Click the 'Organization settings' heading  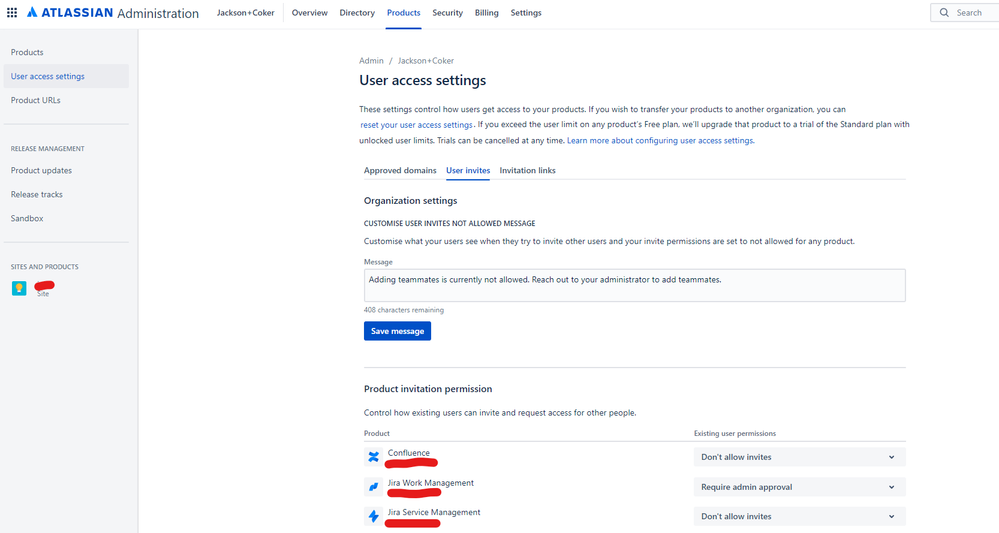(410, 201)
